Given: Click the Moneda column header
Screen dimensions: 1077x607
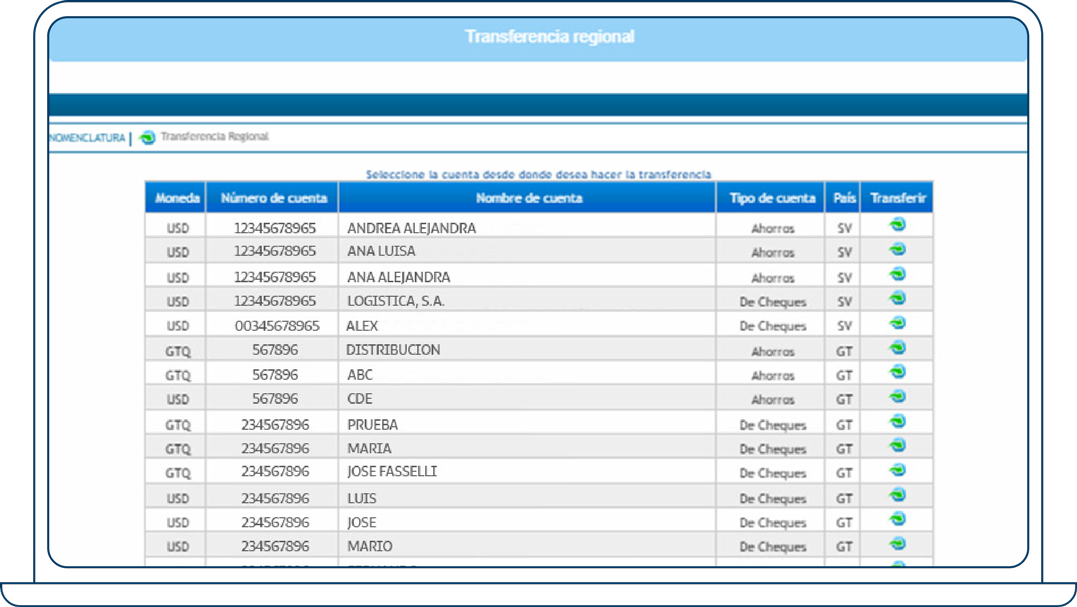Looking at the screenshot, I should 177,198.
